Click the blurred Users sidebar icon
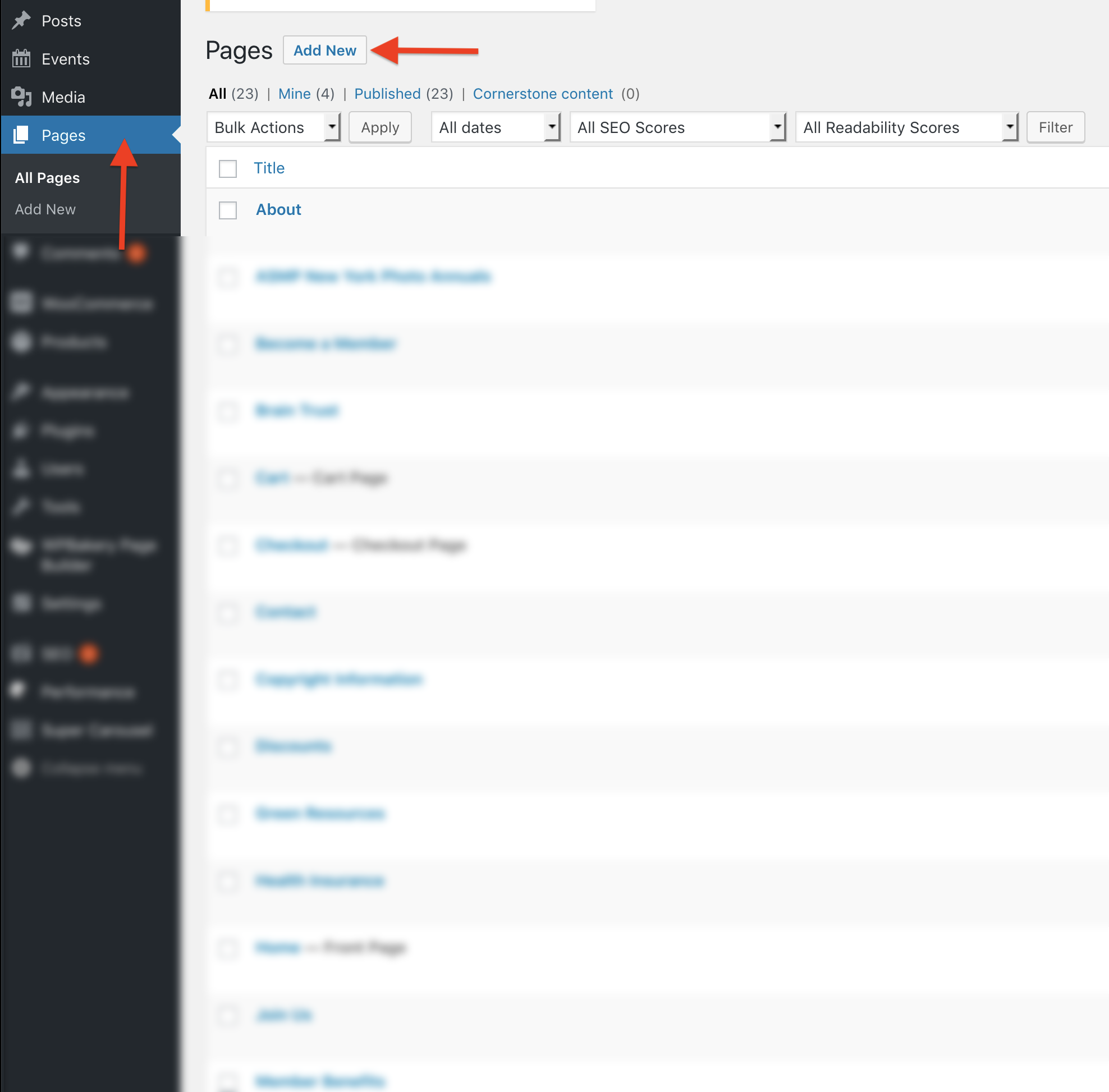The image size is (1109, 1092). click(21, 469)
